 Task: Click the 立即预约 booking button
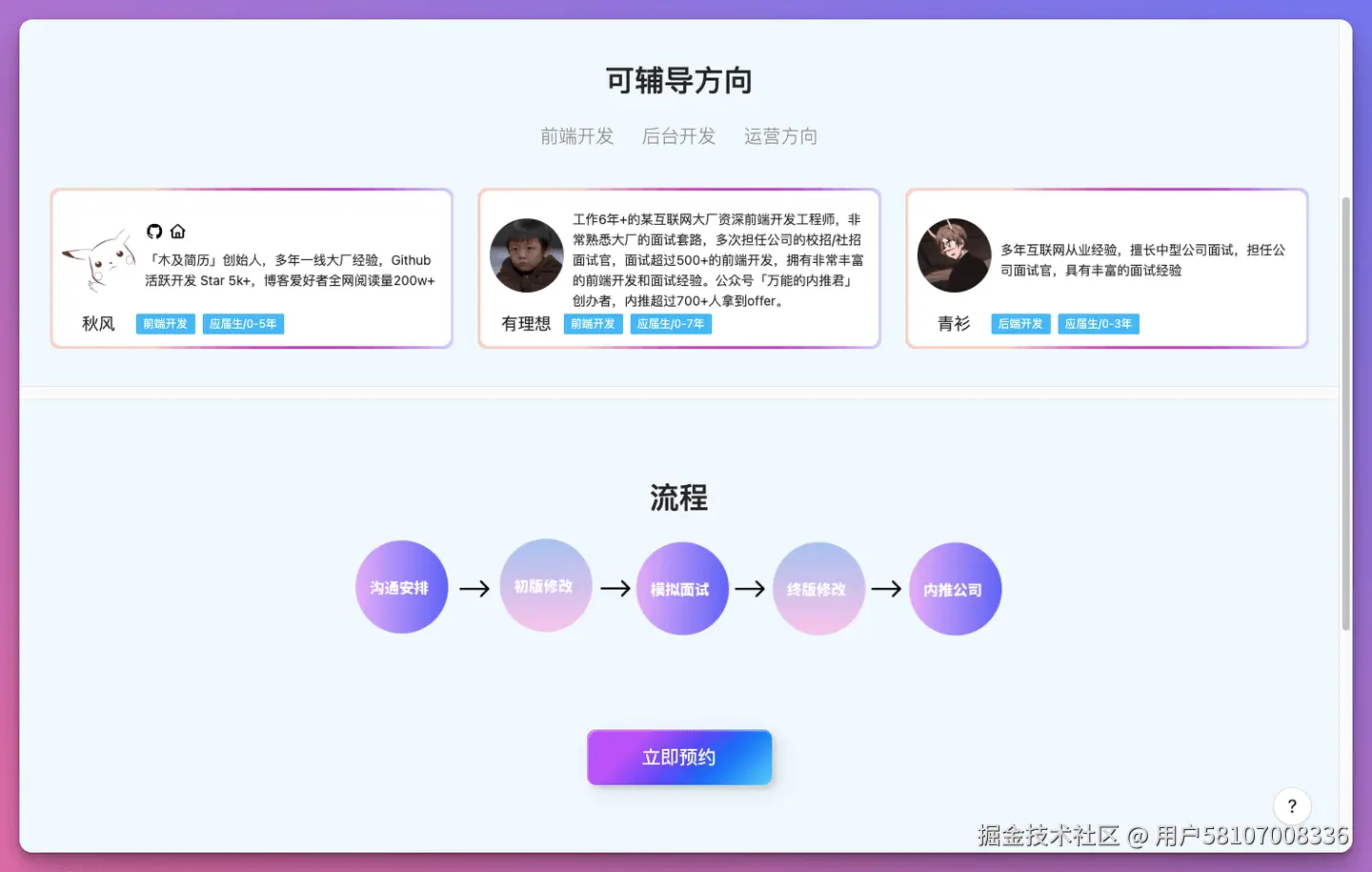(679, 757)
